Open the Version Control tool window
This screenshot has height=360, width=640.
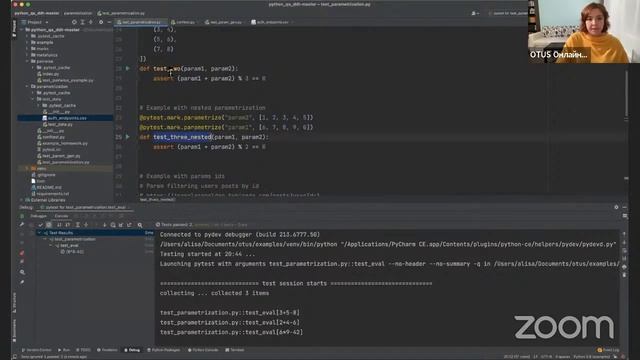(x=37, y=350)
